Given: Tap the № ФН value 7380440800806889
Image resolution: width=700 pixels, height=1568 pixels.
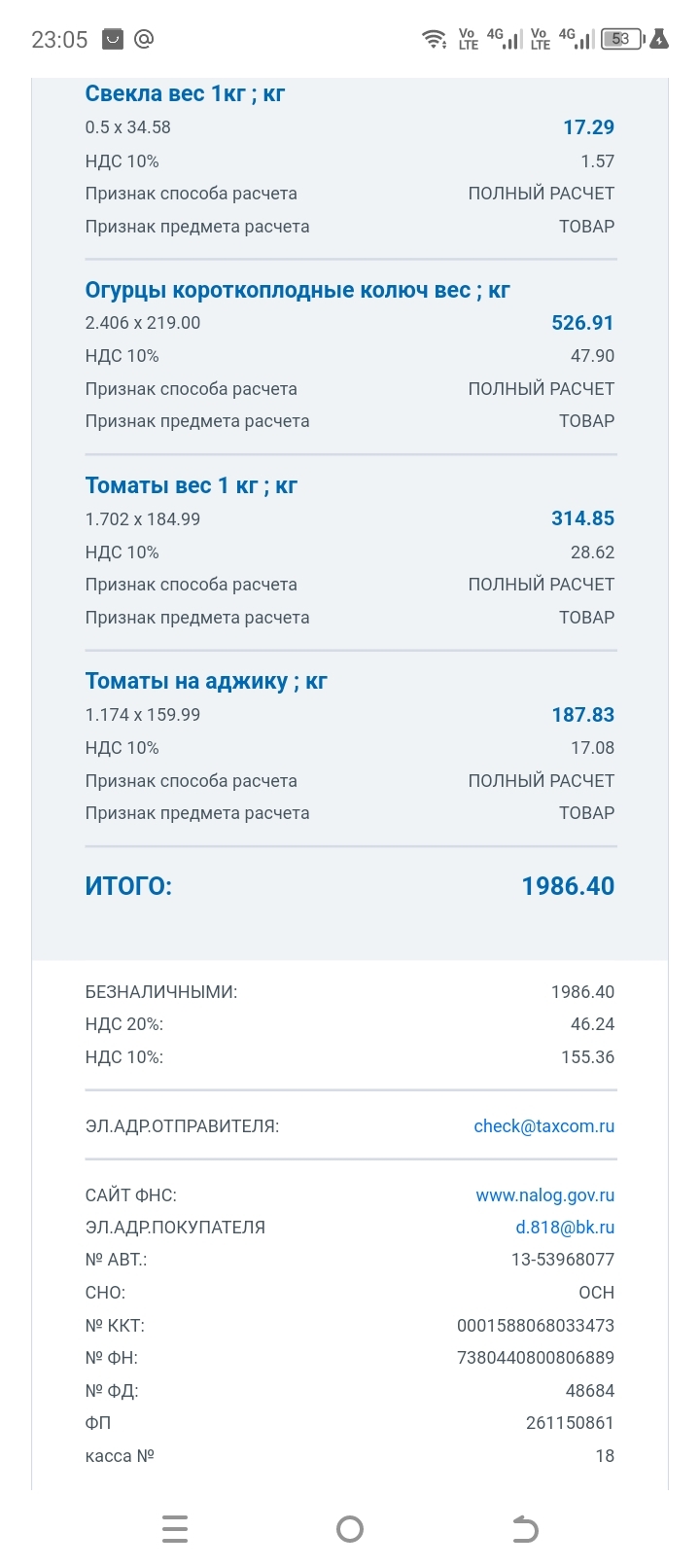Looking at the screenshot, I should coord(535,1358).
